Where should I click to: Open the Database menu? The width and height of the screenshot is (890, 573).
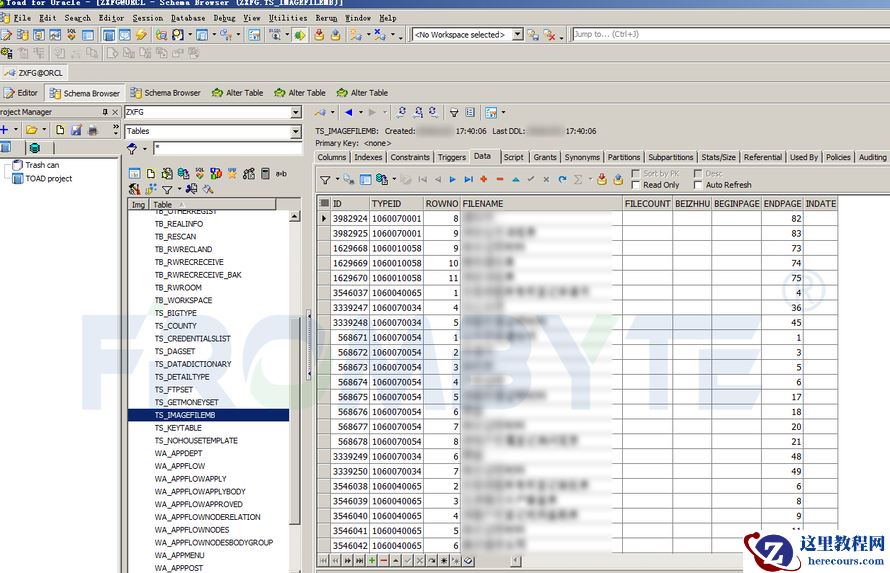188,18
